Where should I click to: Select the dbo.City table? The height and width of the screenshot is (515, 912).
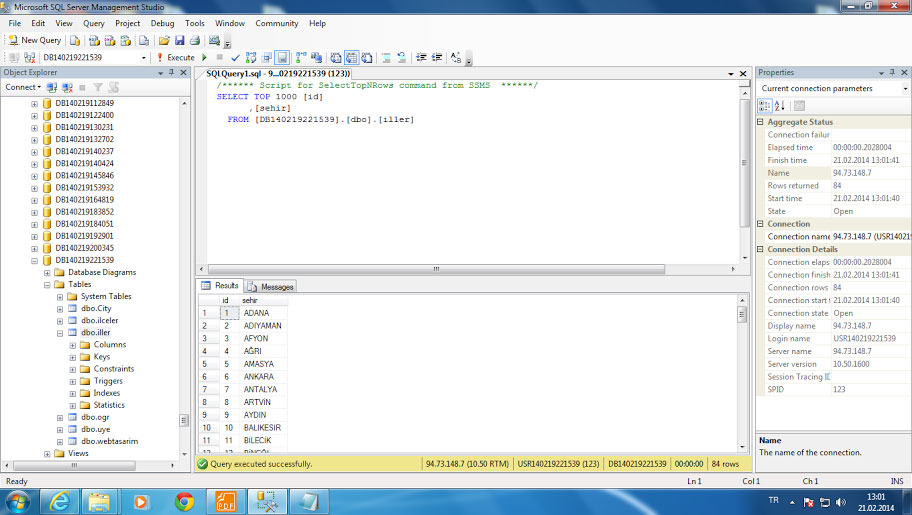96,308
